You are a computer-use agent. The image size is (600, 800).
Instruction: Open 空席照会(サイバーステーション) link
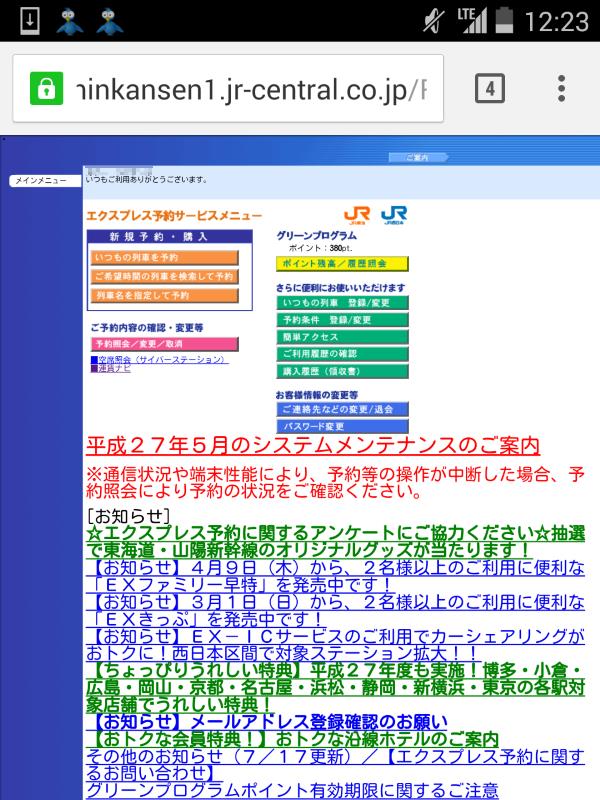(x=161, y=360)
